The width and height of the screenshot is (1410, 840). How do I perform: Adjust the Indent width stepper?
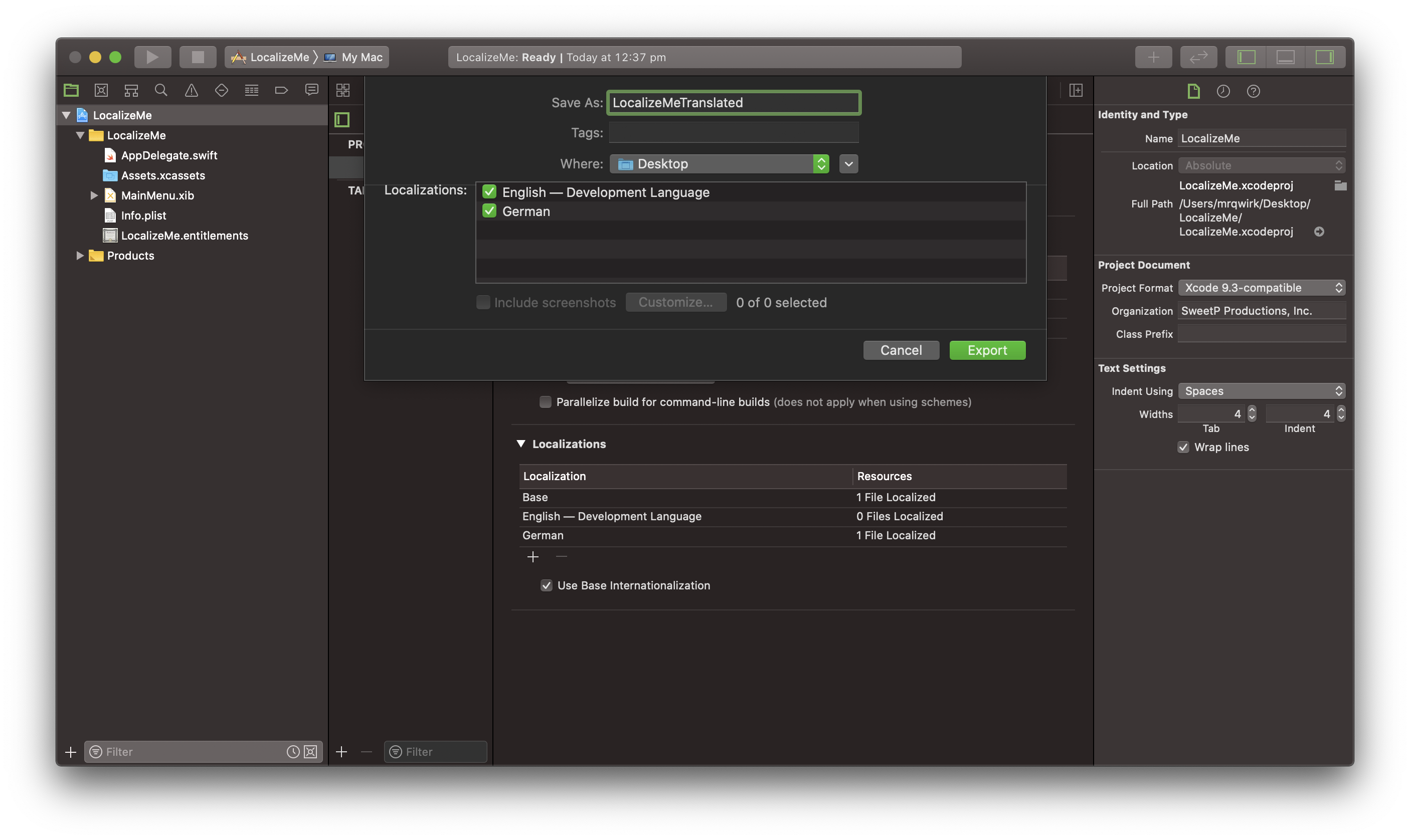click(1340, 414)
